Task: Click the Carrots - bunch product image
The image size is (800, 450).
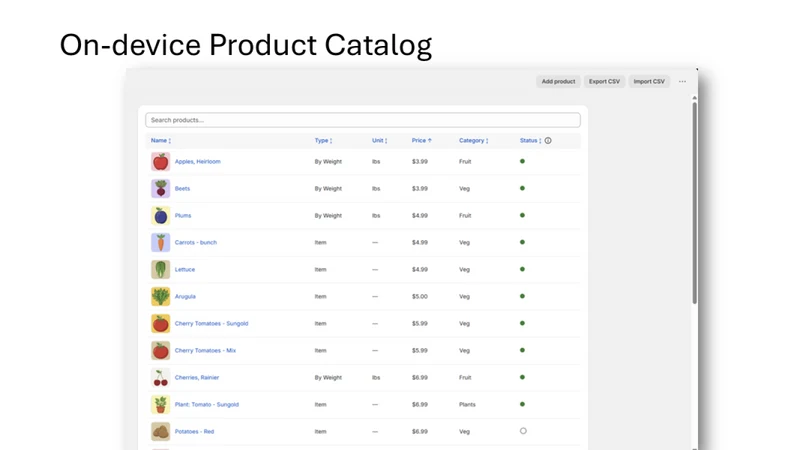Action: (x=160, y=243)
